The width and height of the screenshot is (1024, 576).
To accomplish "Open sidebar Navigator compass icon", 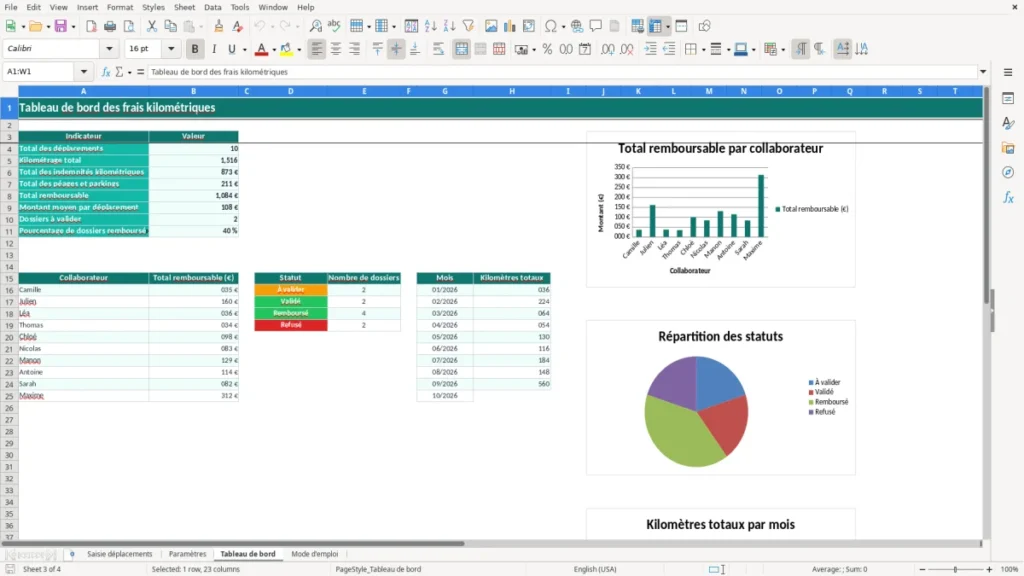I will click(1008, 172).
